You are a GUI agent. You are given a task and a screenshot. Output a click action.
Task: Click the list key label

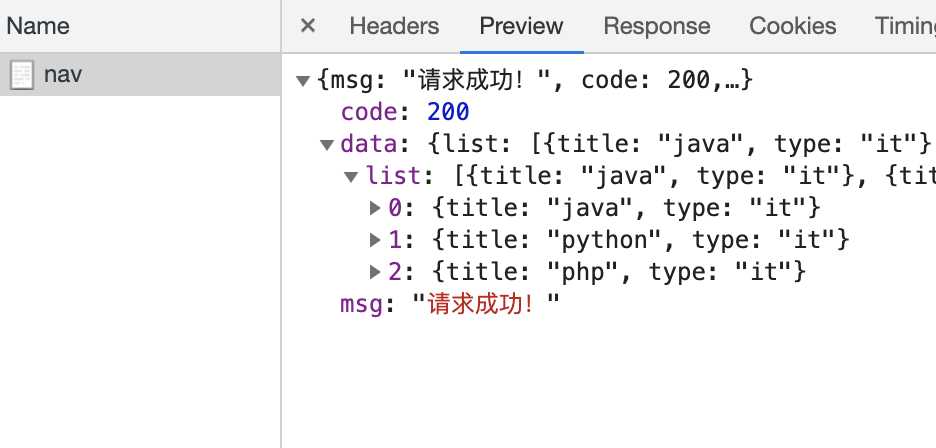(394, 176)
